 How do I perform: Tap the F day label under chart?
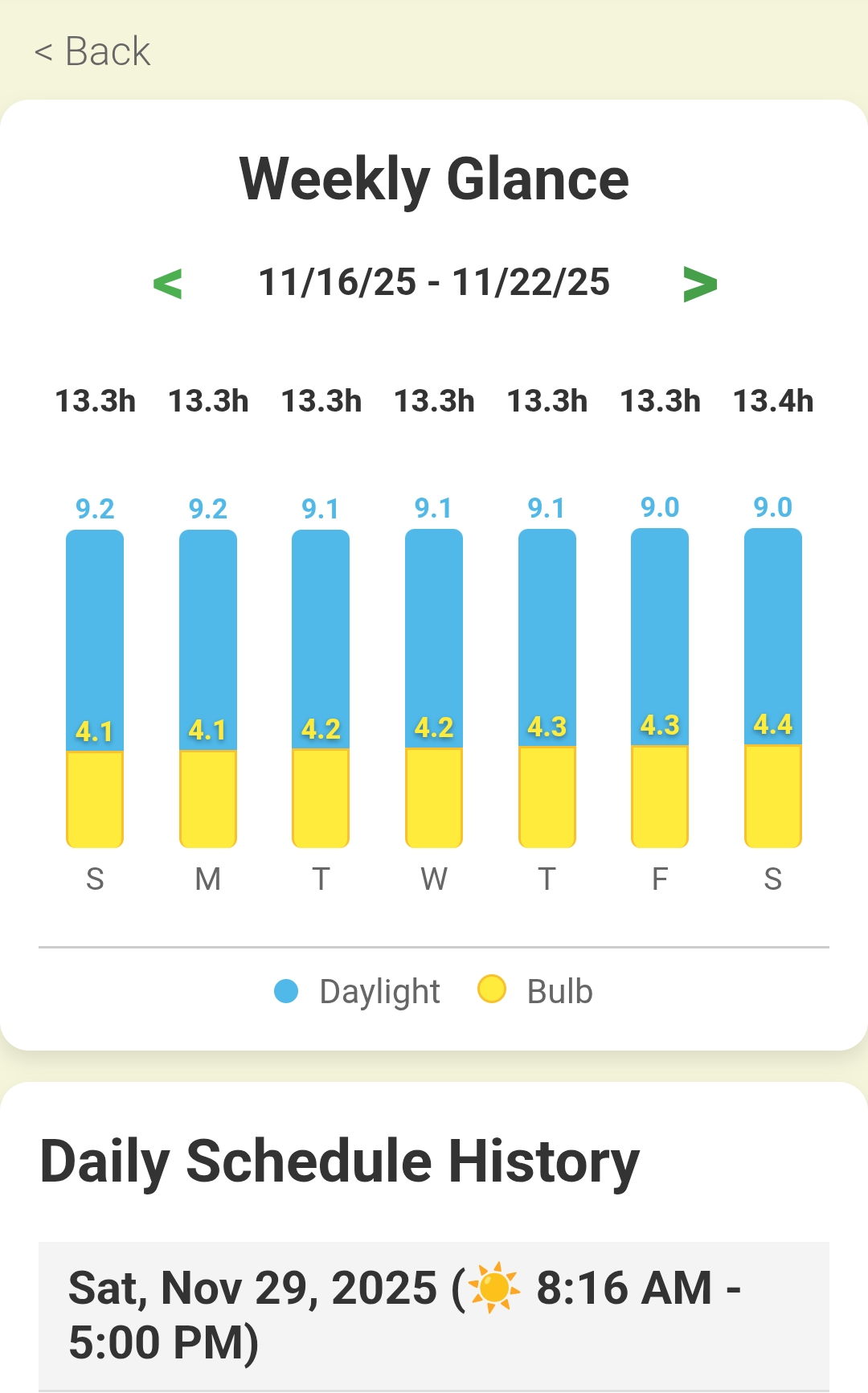[660, 879]
